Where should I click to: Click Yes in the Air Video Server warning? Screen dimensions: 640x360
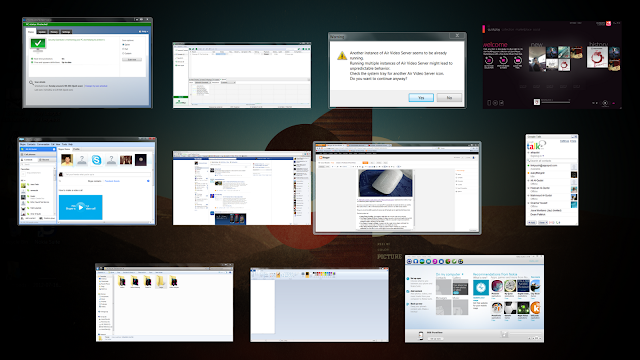pyautogui.click(x=421, y=98)
